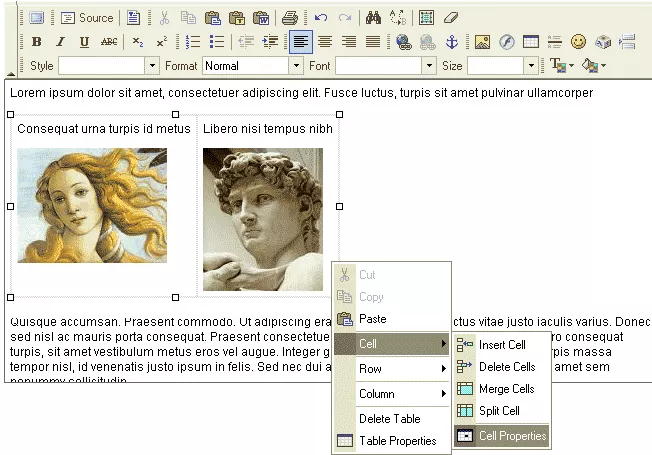Open the Replace tool icon

398,18
